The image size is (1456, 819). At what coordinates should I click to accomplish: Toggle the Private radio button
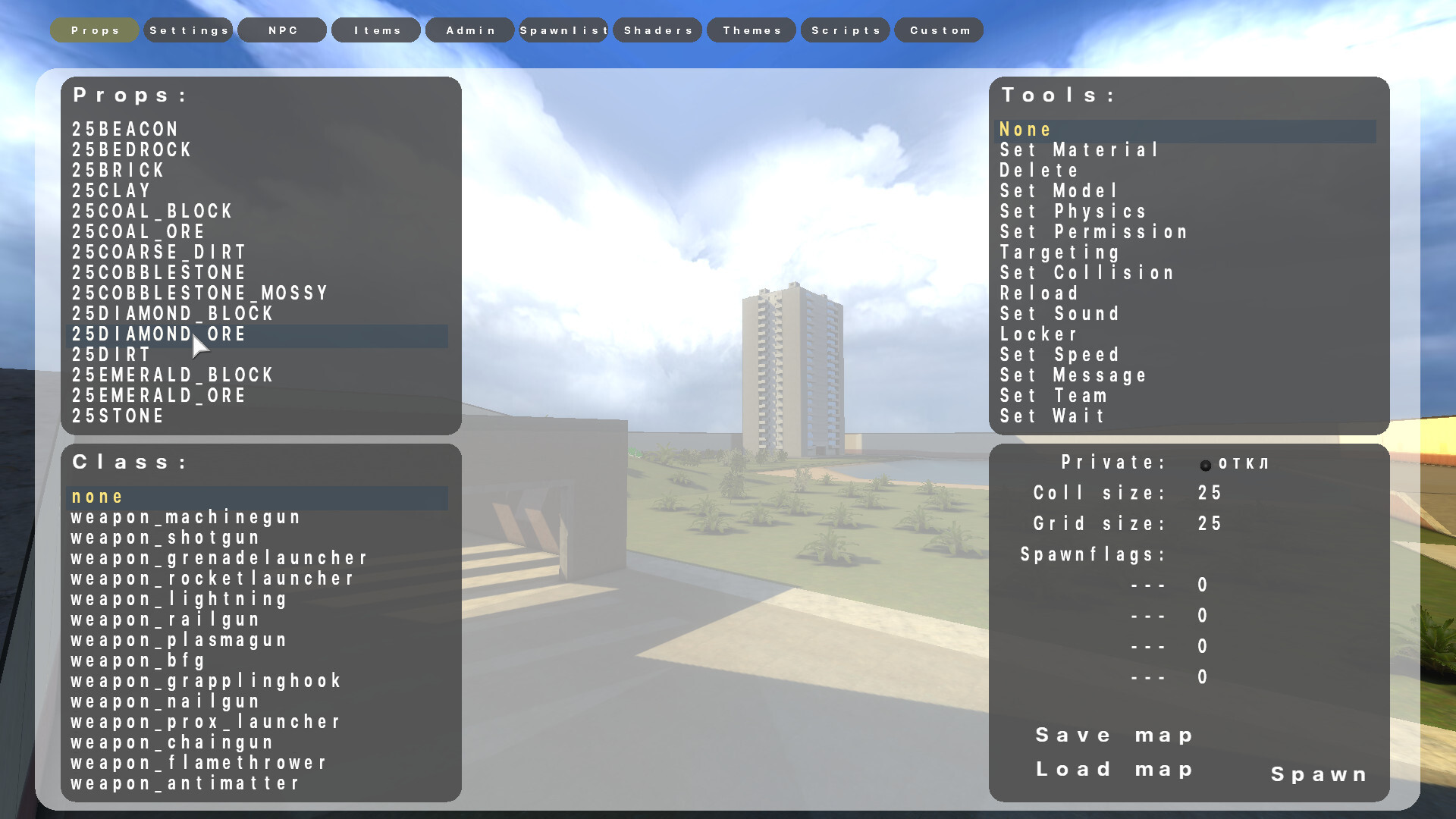pyautogui.click(x=1206, y=465)
